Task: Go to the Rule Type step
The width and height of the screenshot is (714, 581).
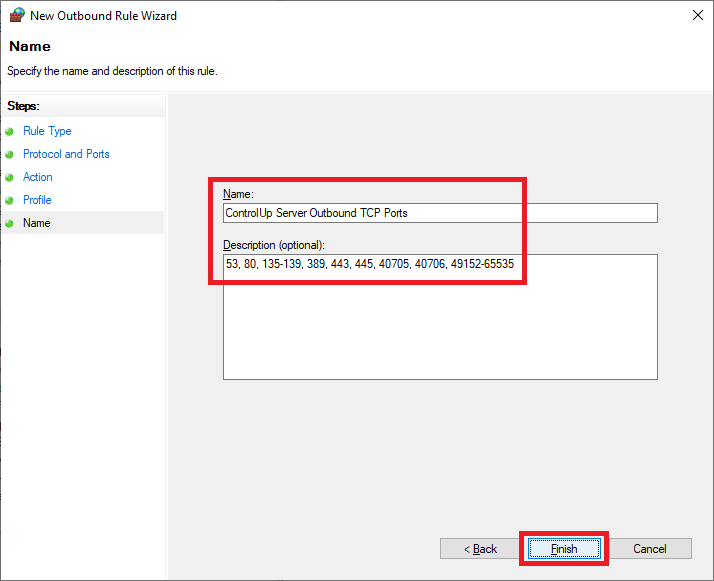Action: (x=47, y=131)
